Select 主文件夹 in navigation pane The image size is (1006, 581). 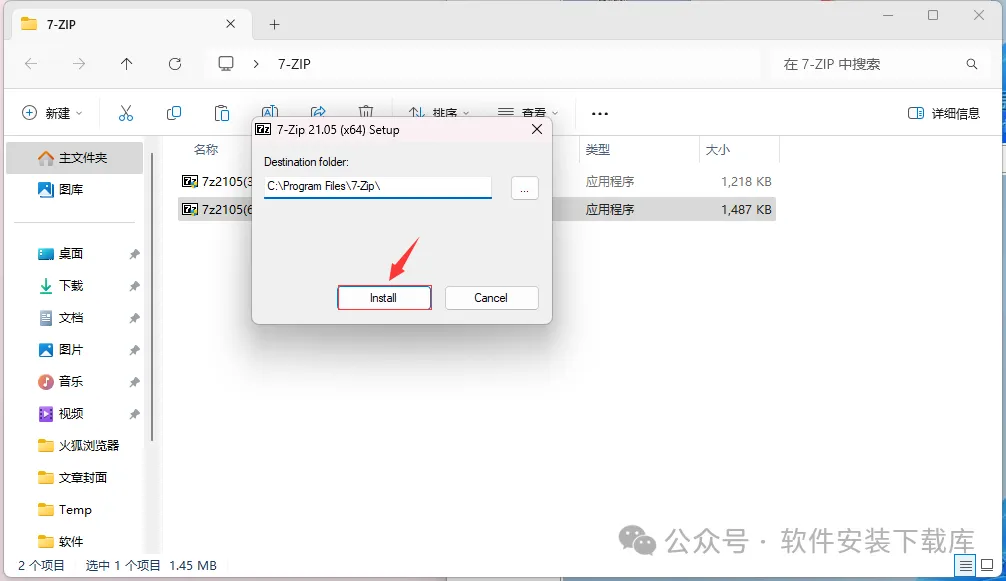pos(74,158)
